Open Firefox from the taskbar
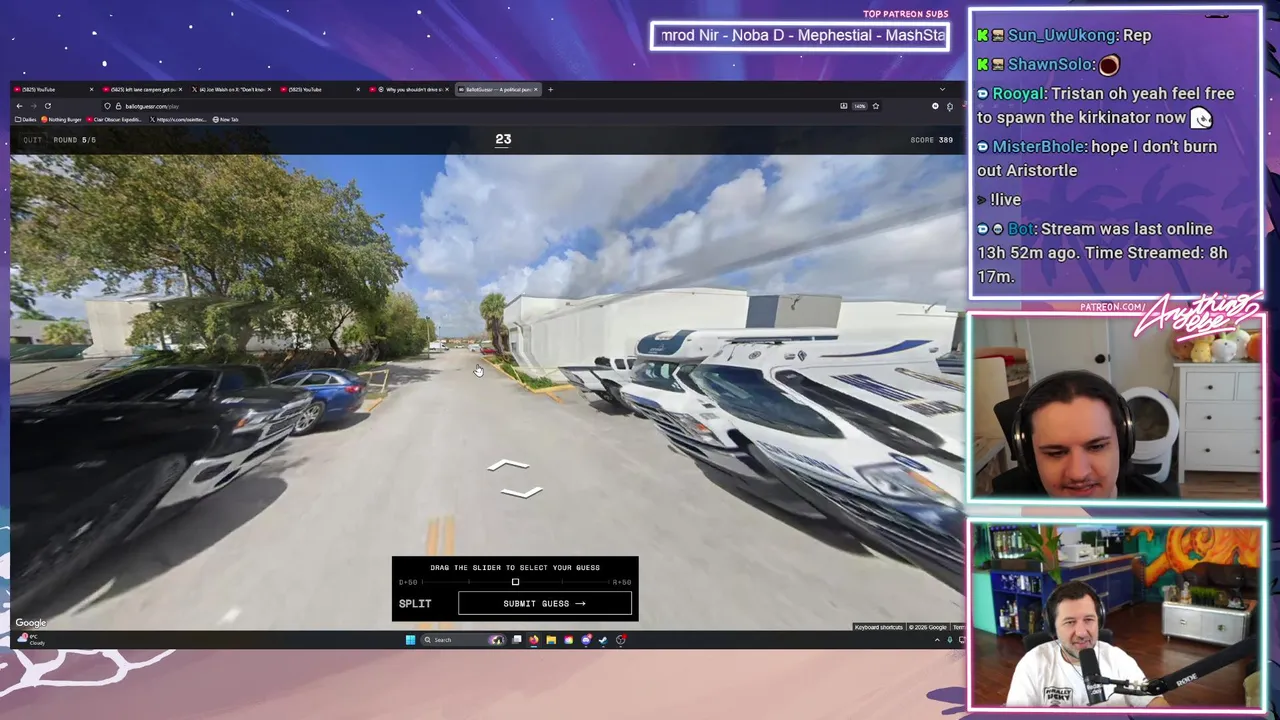Viewport: 1280px width, 720px height. (x=533, y=640)
